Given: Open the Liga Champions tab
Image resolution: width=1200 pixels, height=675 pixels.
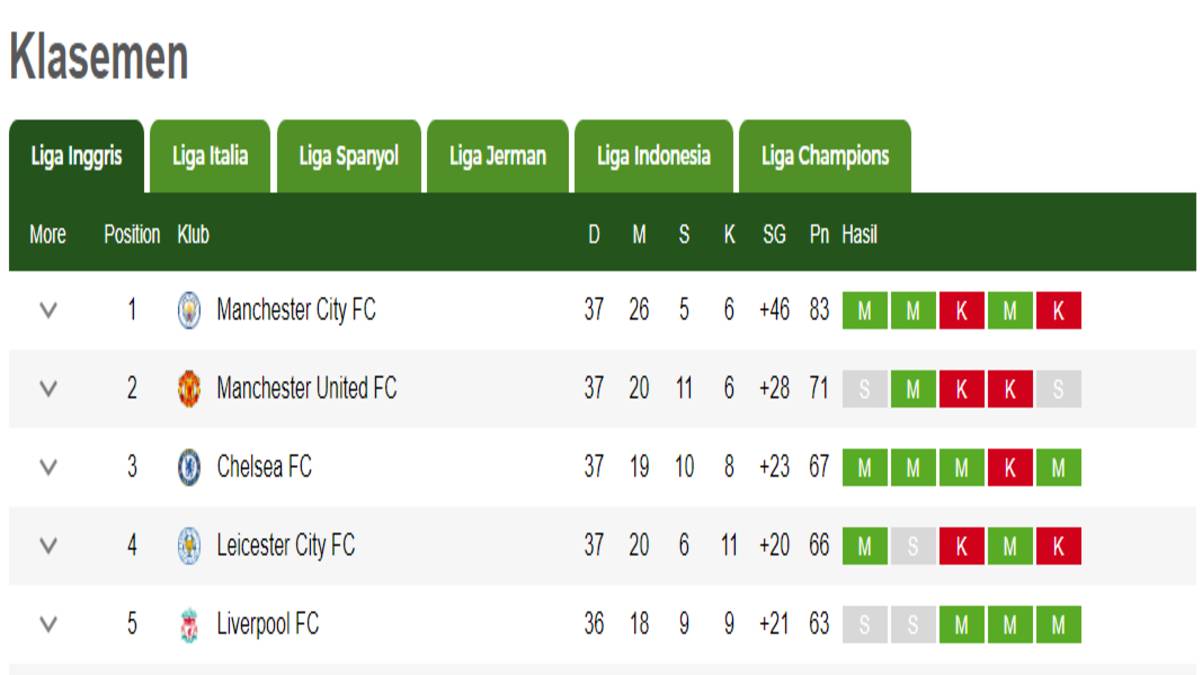Looking at the screenshot, I should (x=825, y=157).
